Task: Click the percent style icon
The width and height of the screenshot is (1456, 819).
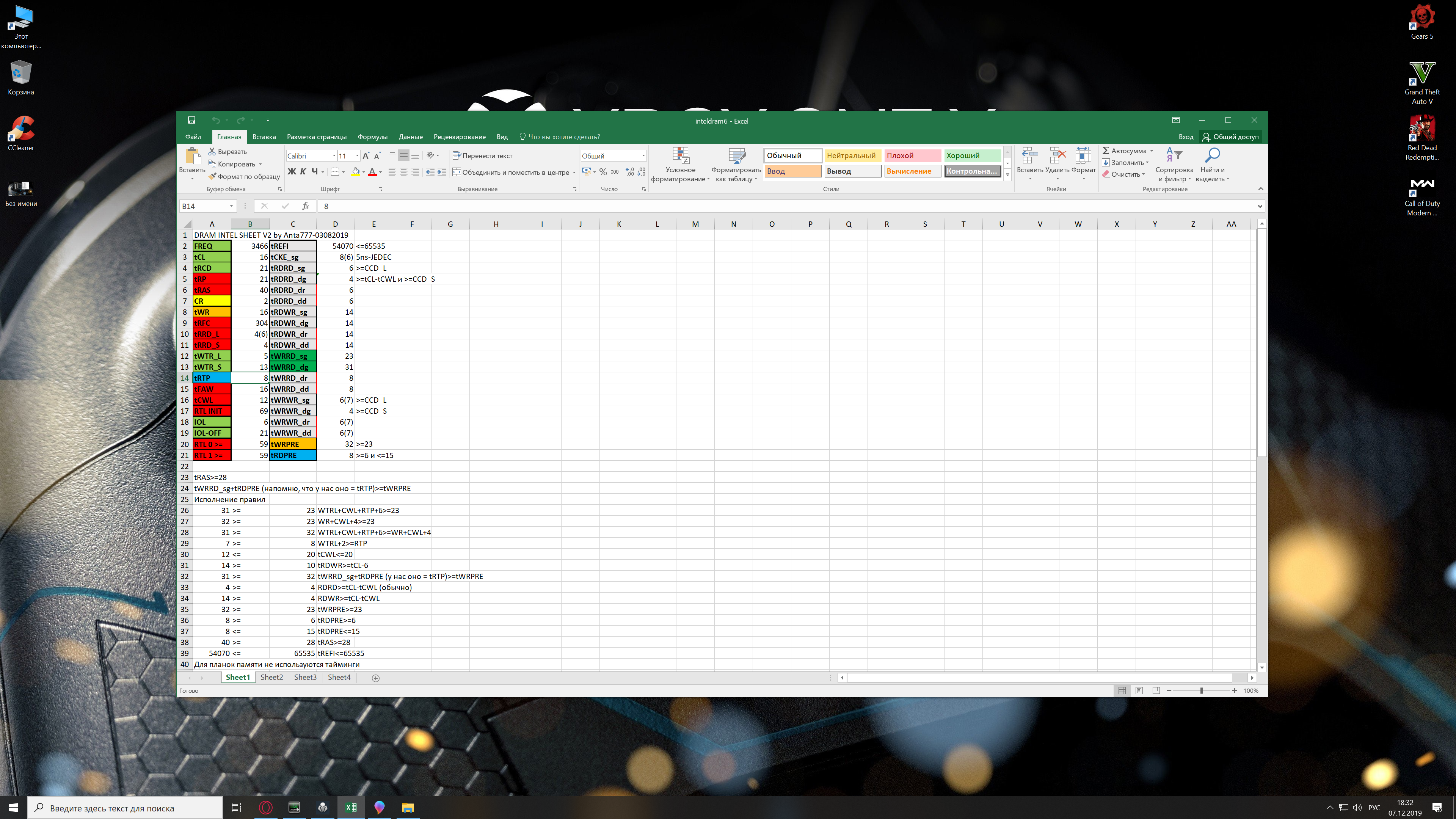Action: click(603, 172)
